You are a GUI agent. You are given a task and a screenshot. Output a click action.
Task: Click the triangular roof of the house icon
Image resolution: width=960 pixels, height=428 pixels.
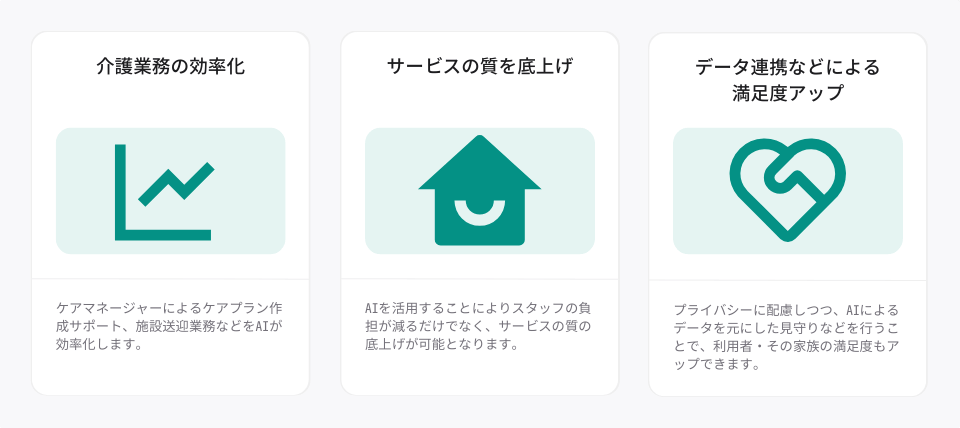[479, 162]
